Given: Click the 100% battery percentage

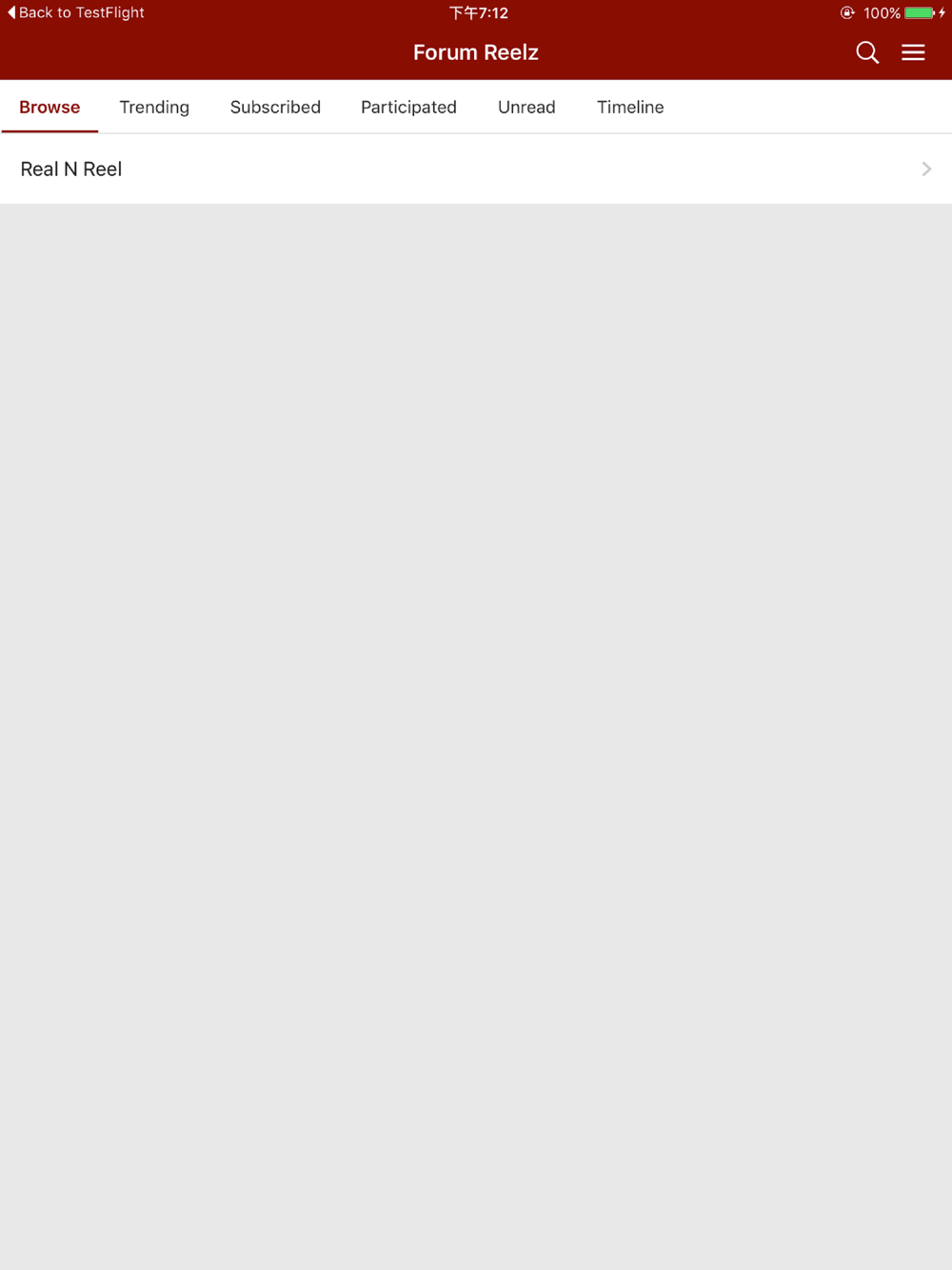Looking at the screenshot, I should point(882,12).
